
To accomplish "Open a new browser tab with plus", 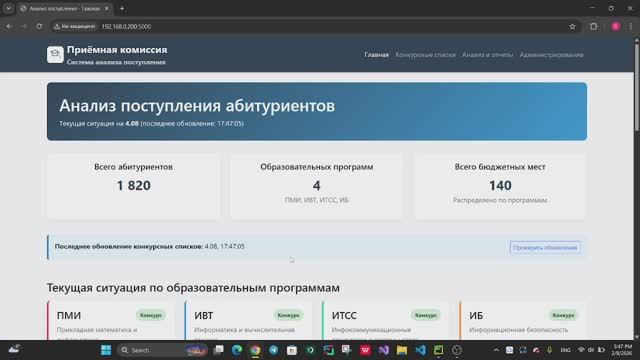I will 122,8.
